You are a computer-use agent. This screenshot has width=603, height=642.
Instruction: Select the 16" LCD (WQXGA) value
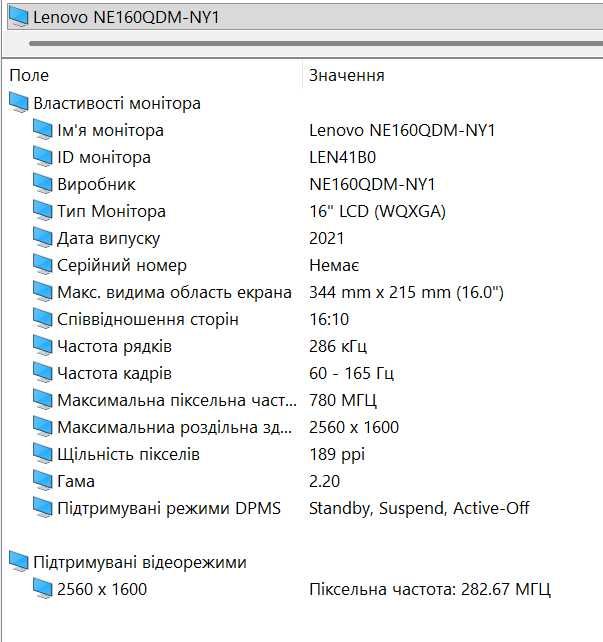pos(377,211)
